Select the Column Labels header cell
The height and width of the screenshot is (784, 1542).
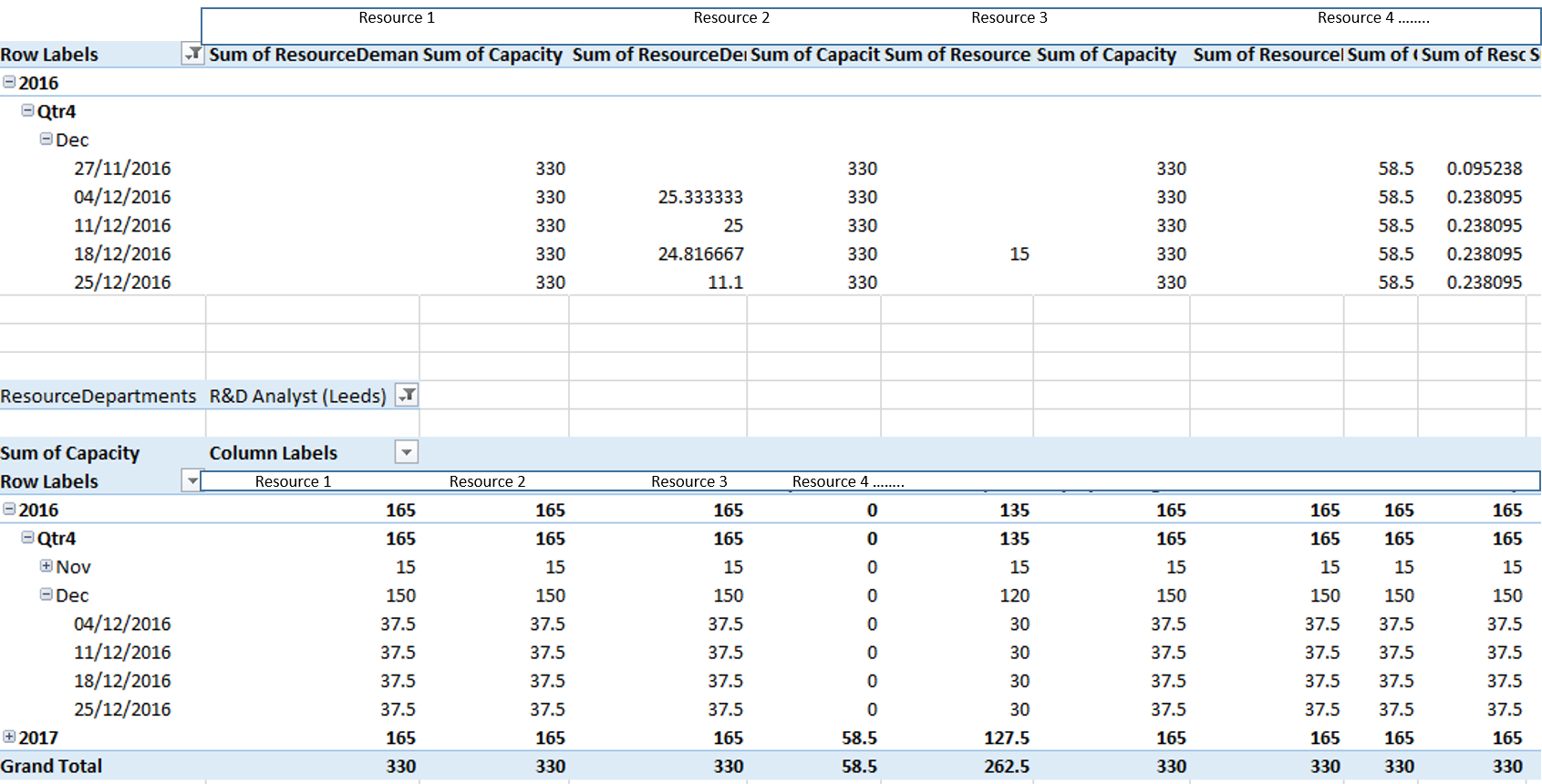[273, 453]
